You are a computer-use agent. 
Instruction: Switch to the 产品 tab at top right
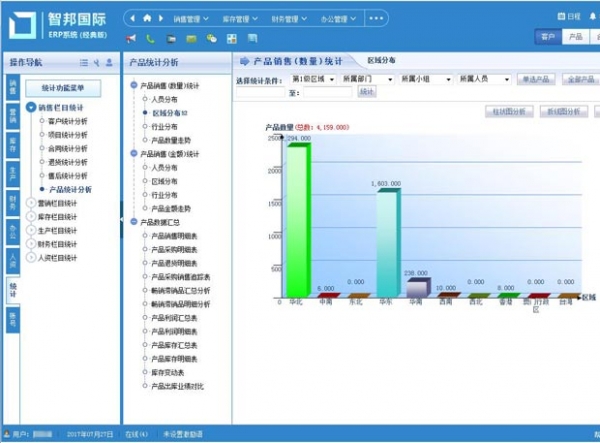pyautogui.click(x=575, y=37)
